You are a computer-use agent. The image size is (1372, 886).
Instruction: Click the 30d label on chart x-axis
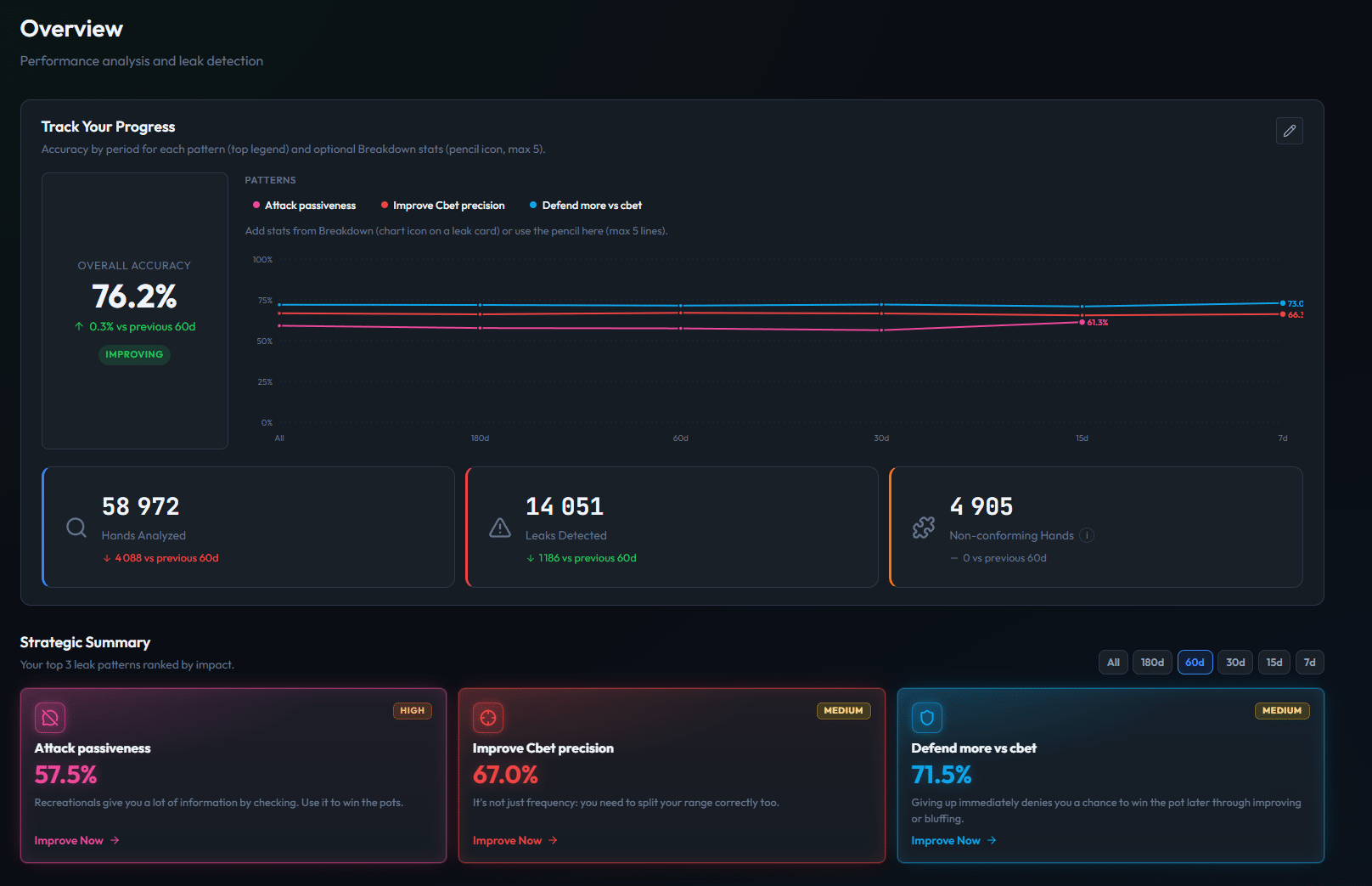[x=881, y=438]
